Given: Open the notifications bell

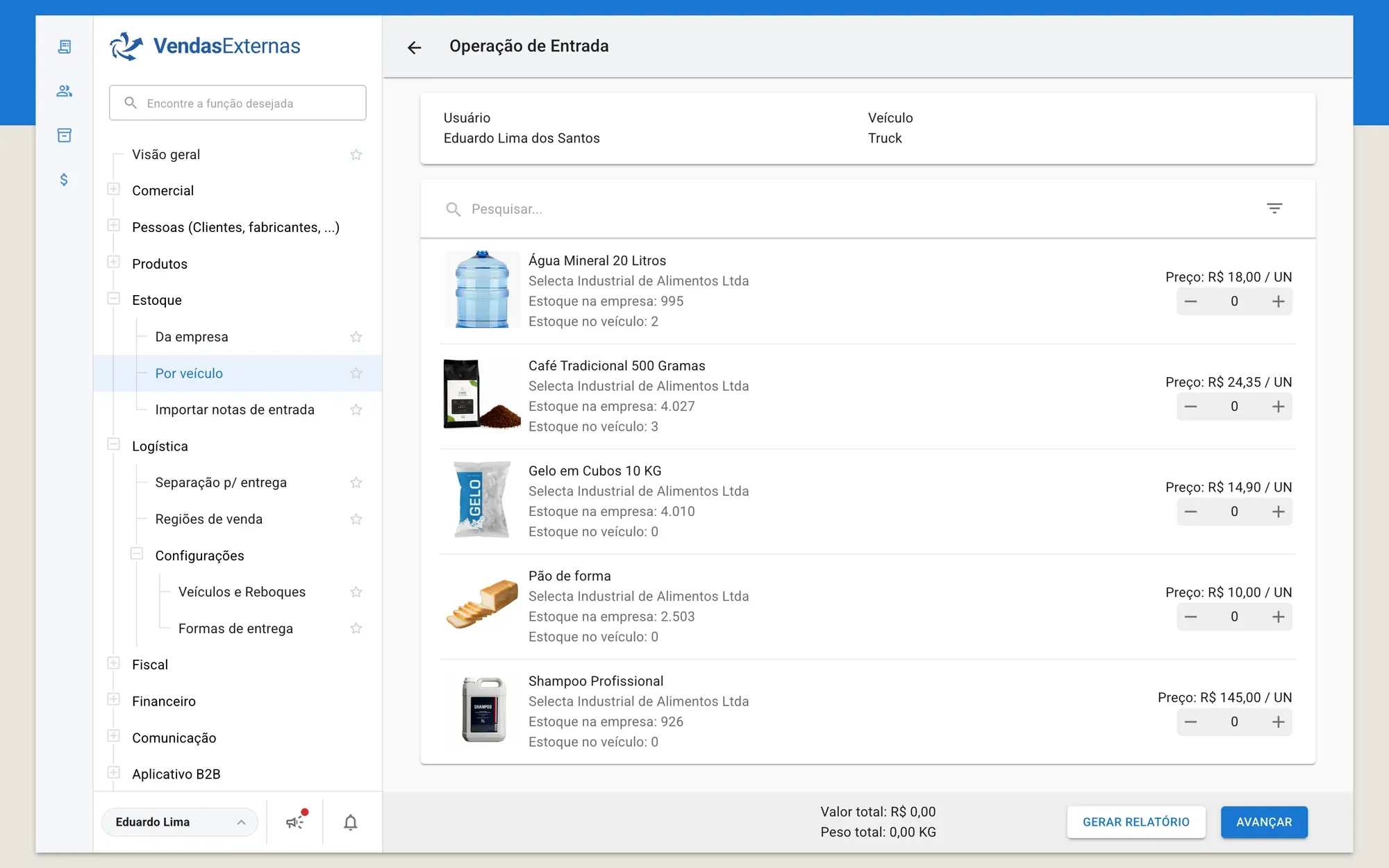Looking at the screenshot, I should (x=351, y=822).
